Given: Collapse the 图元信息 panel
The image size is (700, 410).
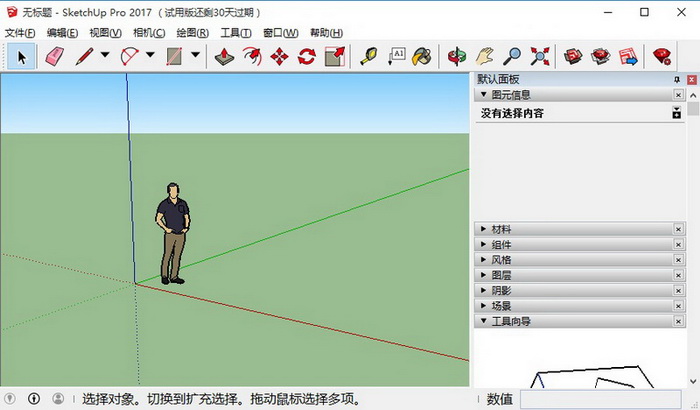Looking at the screenshot, I should (483, 95).
